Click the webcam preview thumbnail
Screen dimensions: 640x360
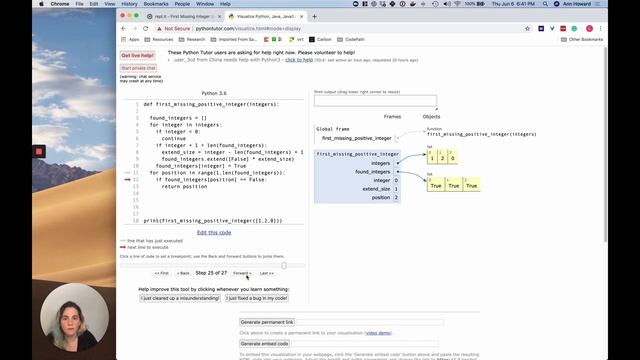(74, 318)
